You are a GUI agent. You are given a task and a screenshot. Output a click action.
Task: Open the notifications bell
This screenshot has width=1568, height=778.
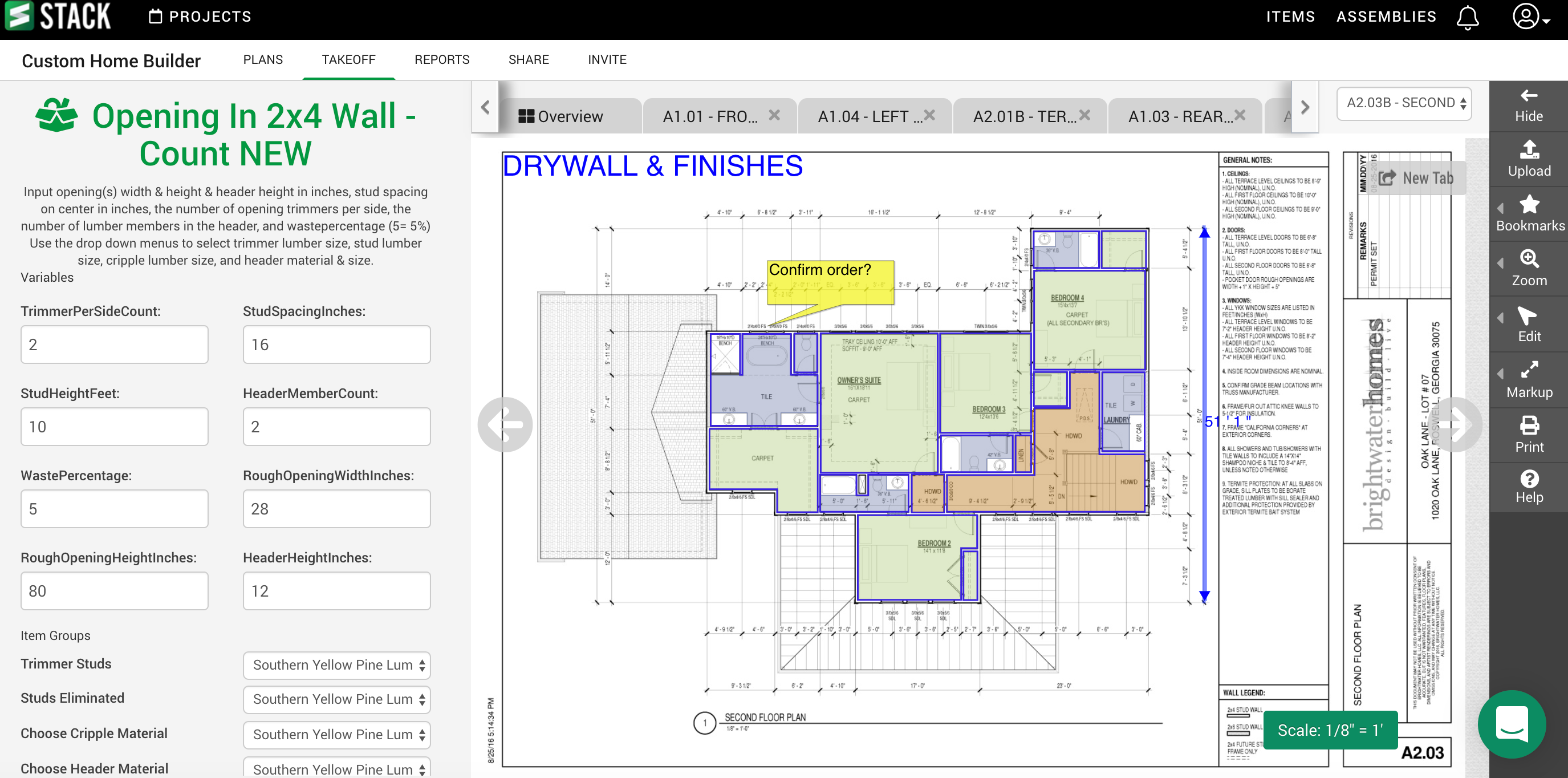pyautogui.click(x=1467, y=17)
